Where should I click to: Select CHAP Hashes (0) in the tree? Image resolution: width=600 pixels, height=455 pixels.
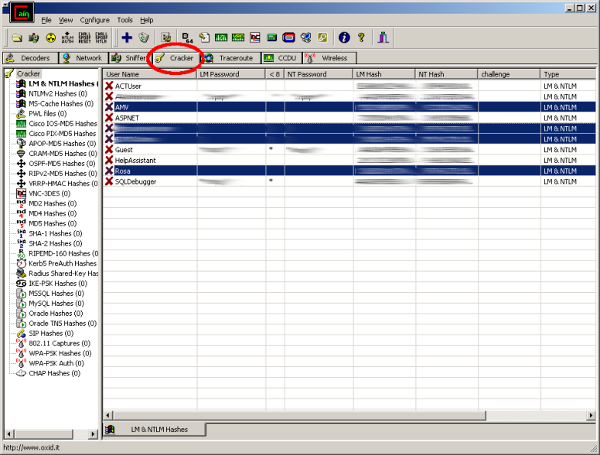[54, 373]
